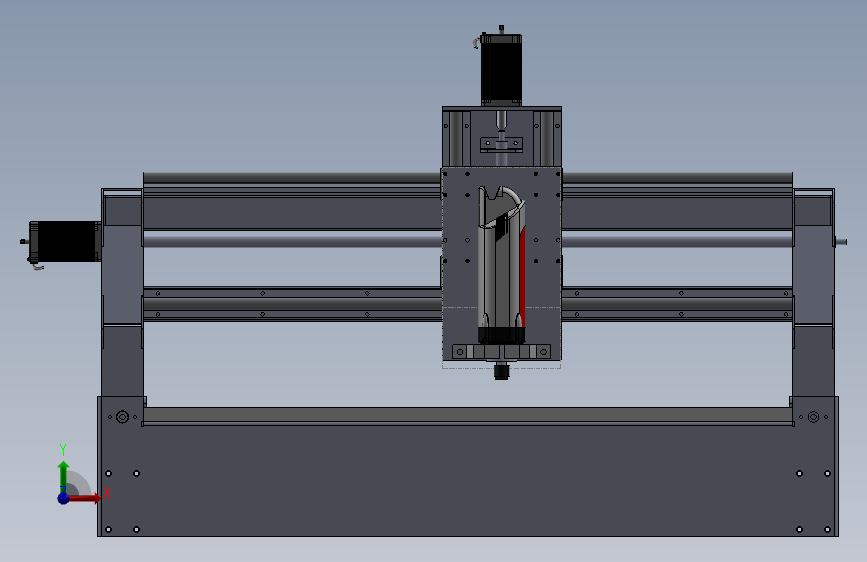Viewport: 867px width, 562px height.
Task: Click the red X axis arrow of the triad
Action: (85, 498)
